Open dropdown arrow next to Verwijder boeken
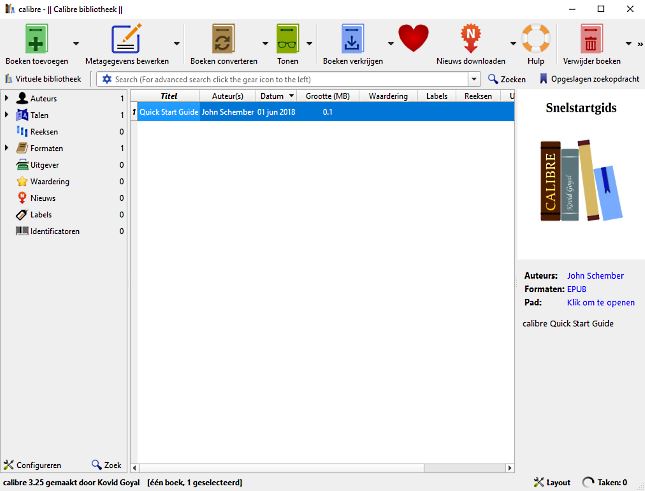Viewport: 645px width, 491px height. pos(628,43)
